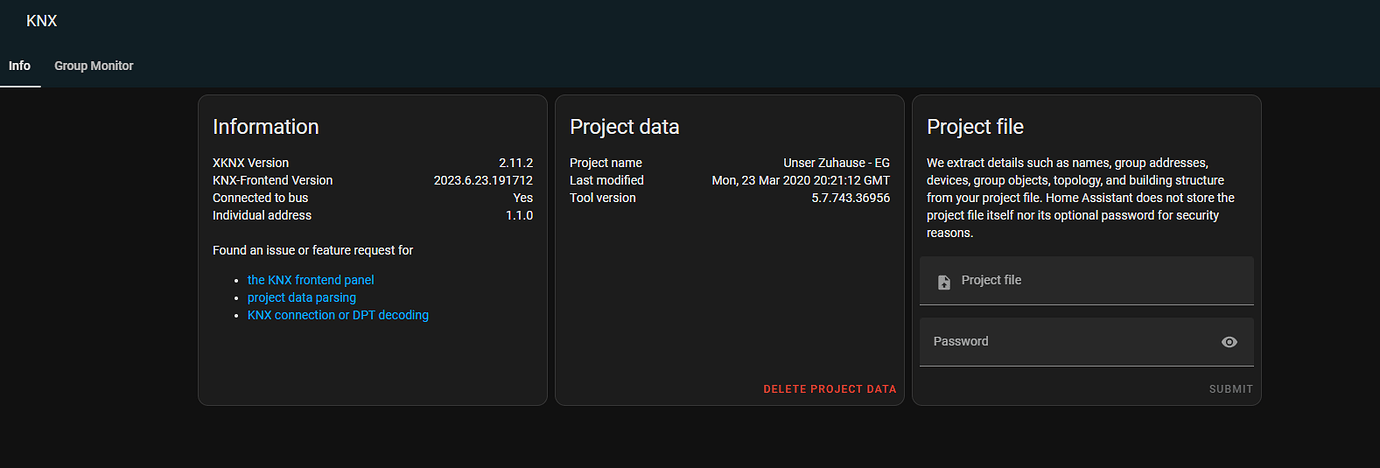Image resolution: width=1380 pixels, height=468 pixels.
Task: Switch to the Info tab
Action: (20, 66)
